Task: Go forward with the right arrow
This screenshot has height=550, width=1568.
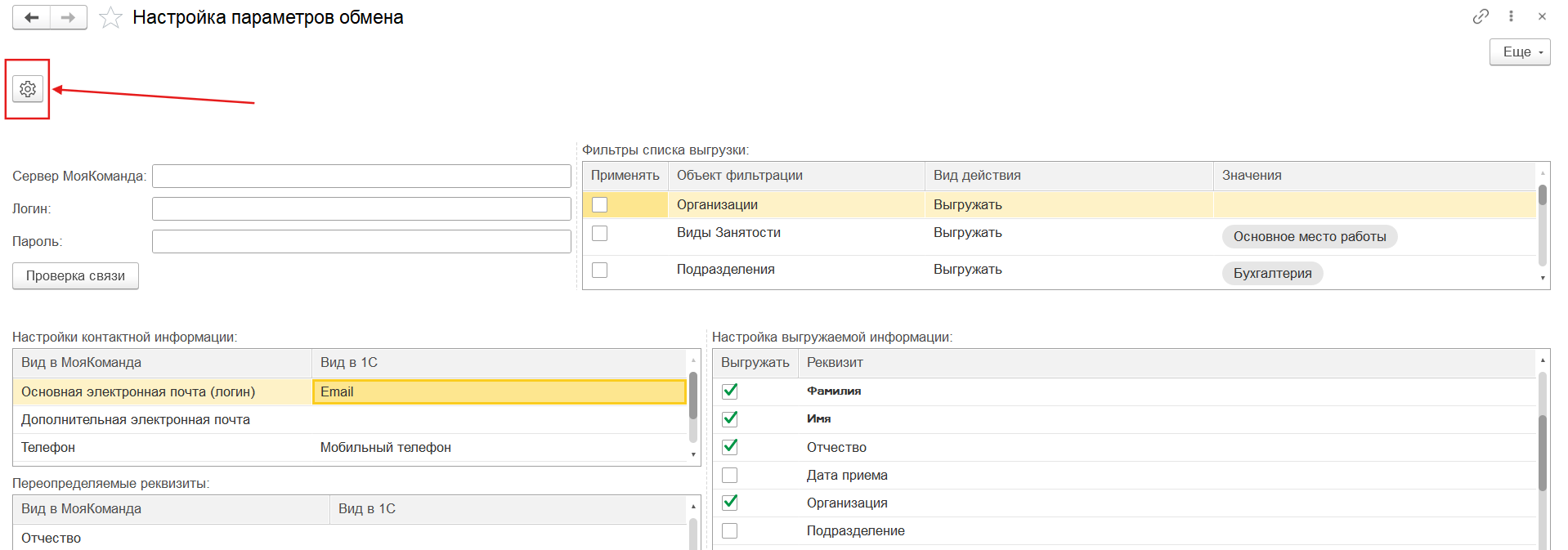Action: pyautogui.click(x=68, y=17)
